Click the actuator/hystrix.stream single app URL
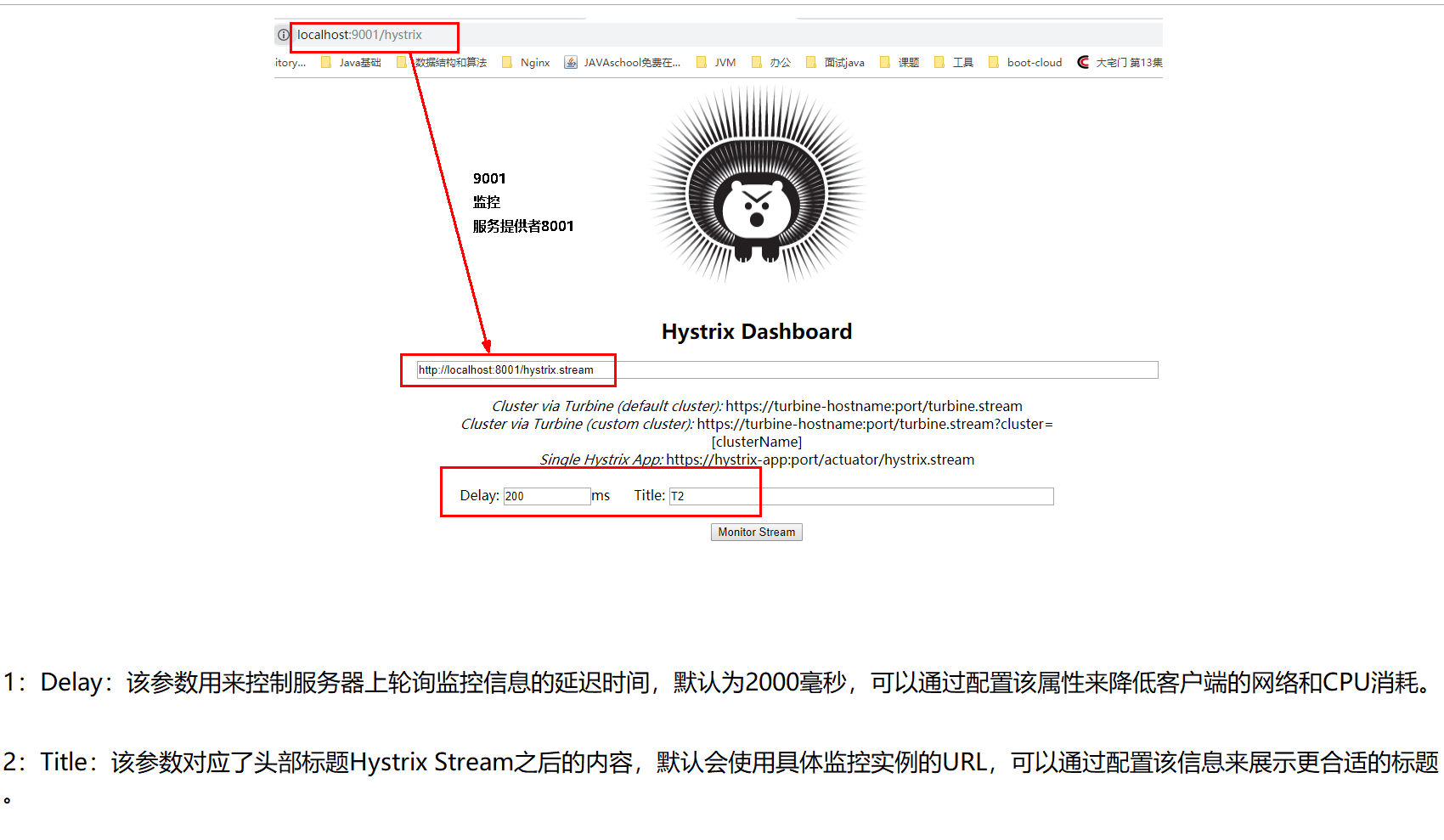 tap(821, 459)
